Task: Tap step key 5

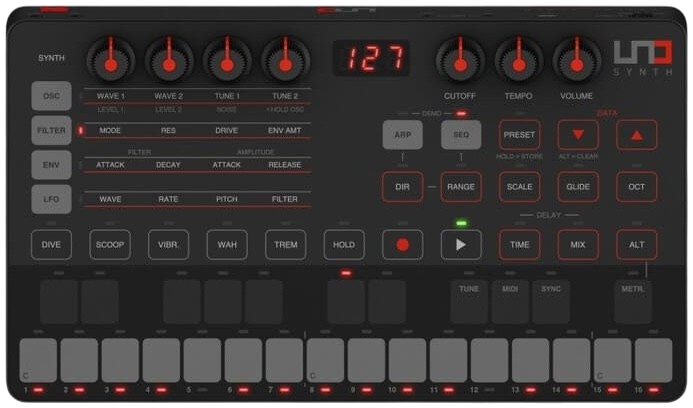Action: click(202, 360)
